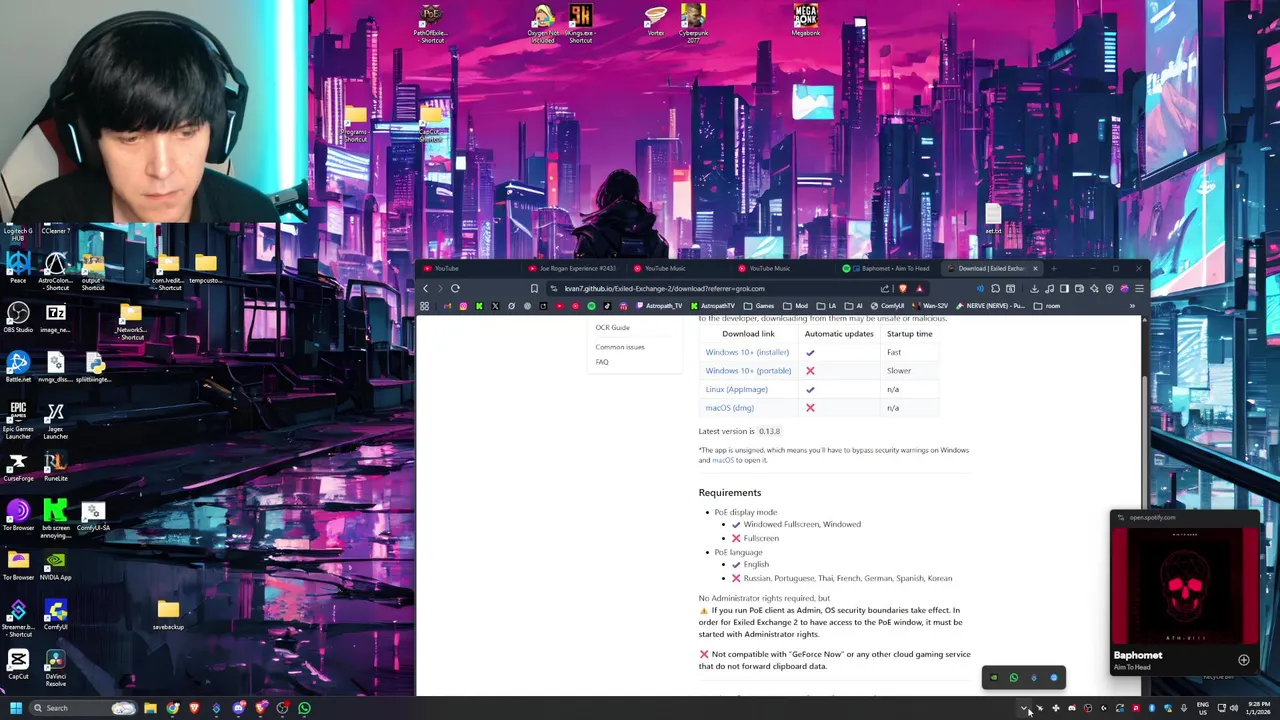Open DaVinci Resolve desktop icon

click(55, 667)
